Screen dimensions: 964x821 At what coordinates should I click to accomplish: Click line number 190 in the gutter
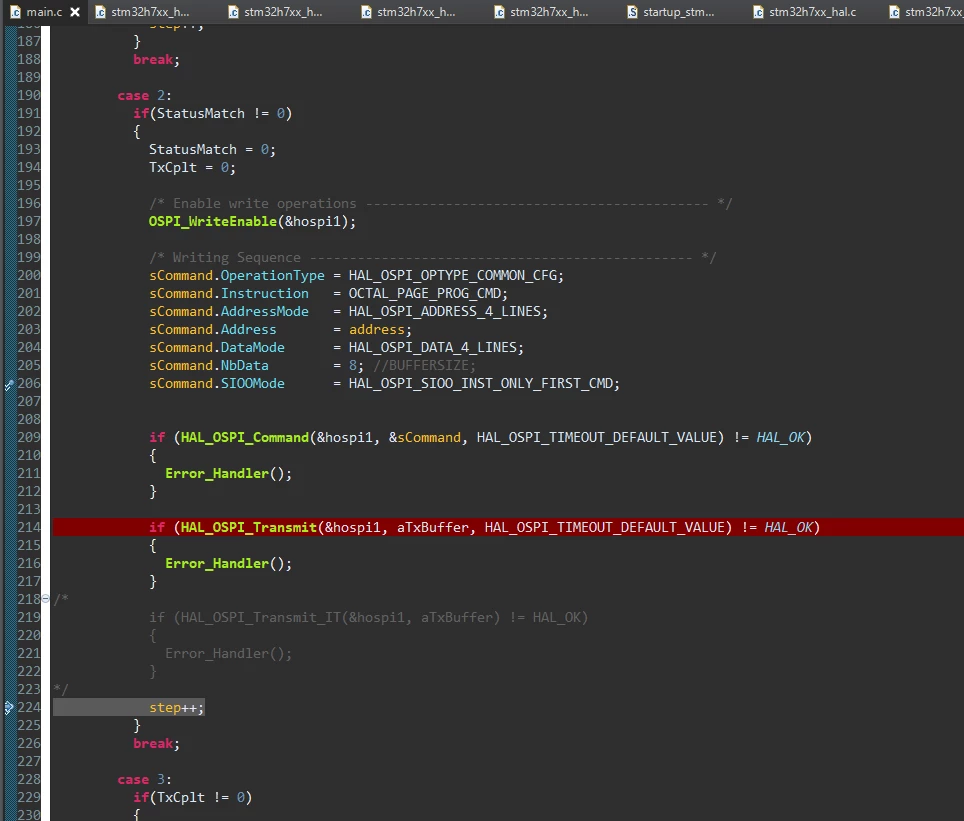coord(29,95)
